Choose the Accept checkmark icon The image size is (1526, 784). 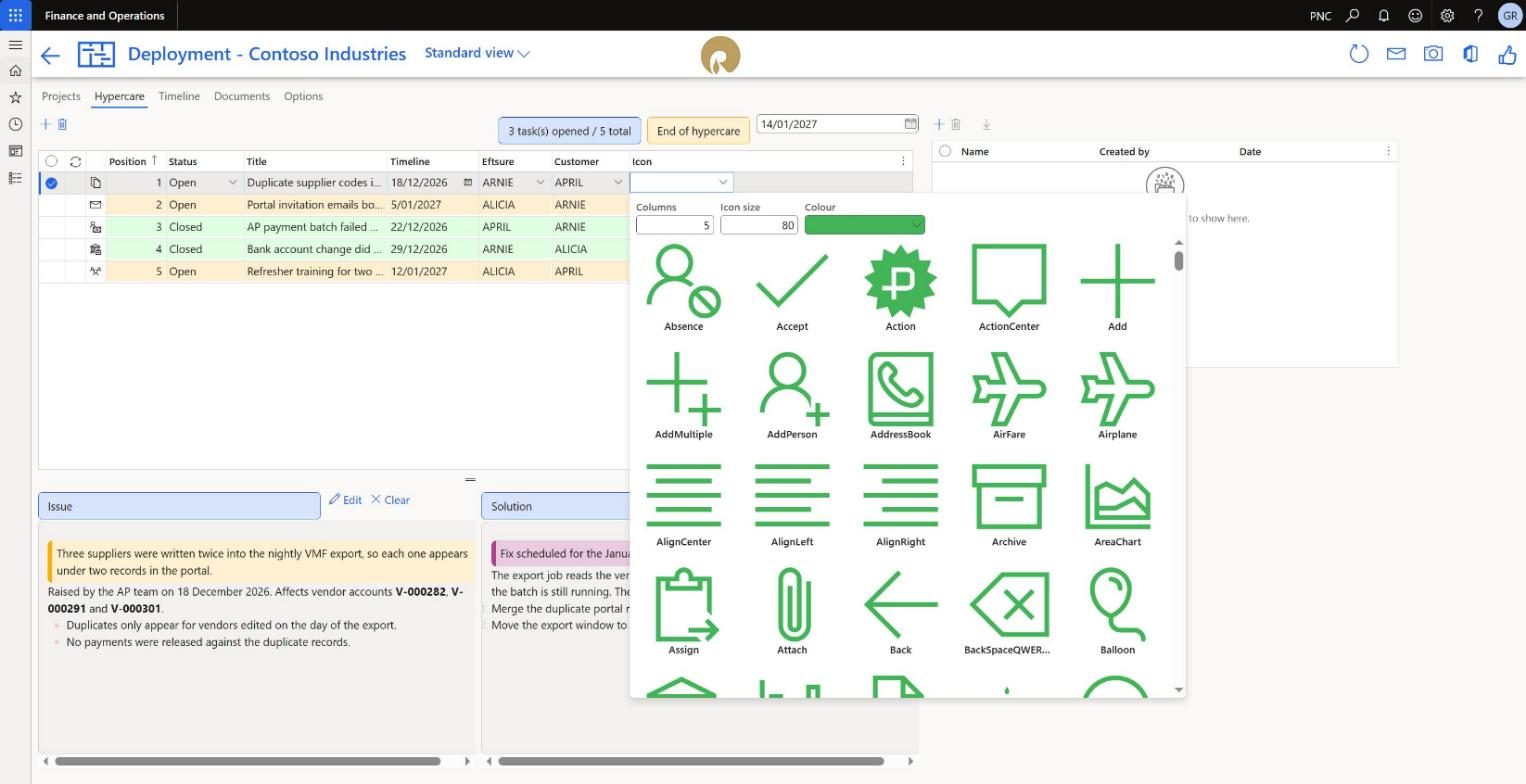792,288
